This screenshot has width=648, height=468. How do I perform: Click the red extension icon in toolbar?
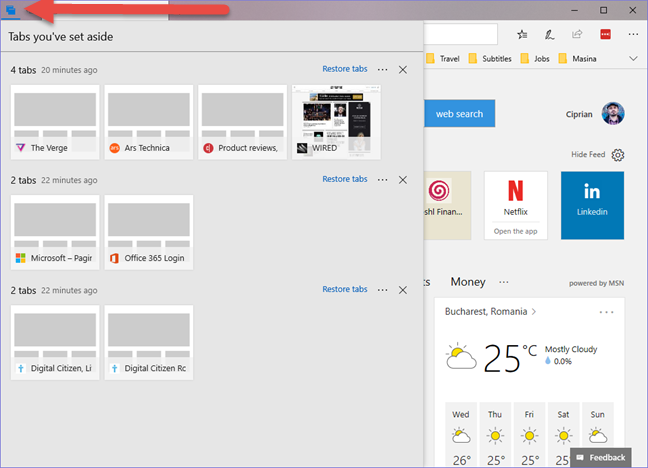click(x=605, y=34)
